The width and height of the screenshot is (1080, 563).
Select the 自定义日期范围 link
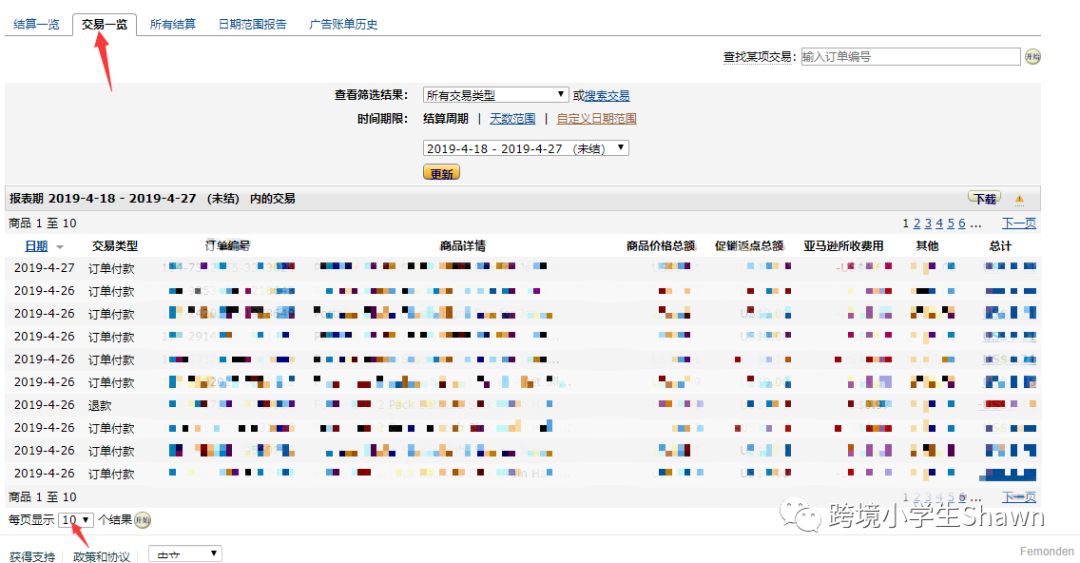[x=596, y=119]
